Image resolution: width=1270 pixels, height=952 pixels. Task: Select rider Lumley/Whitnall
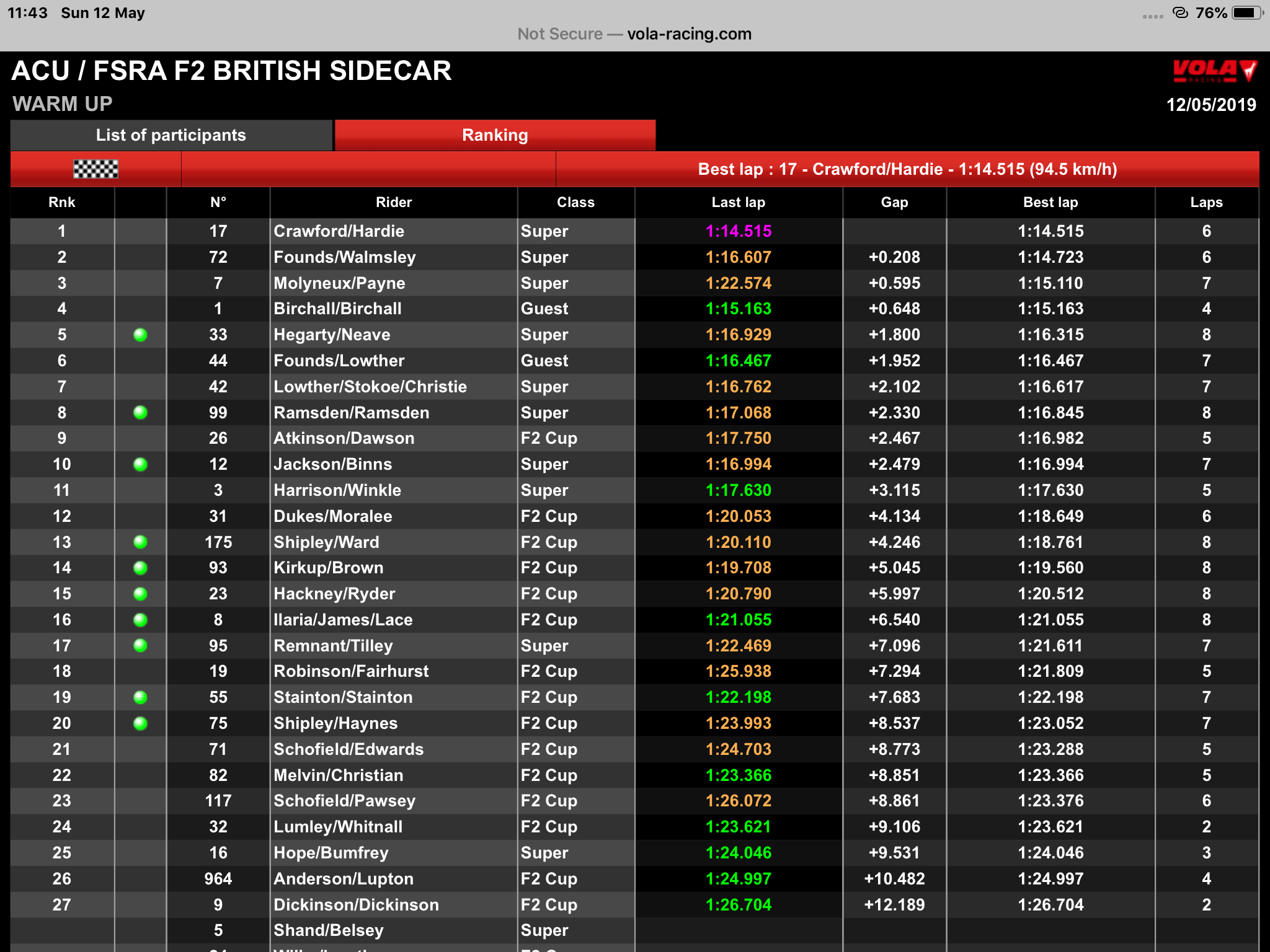click(338, 827)
